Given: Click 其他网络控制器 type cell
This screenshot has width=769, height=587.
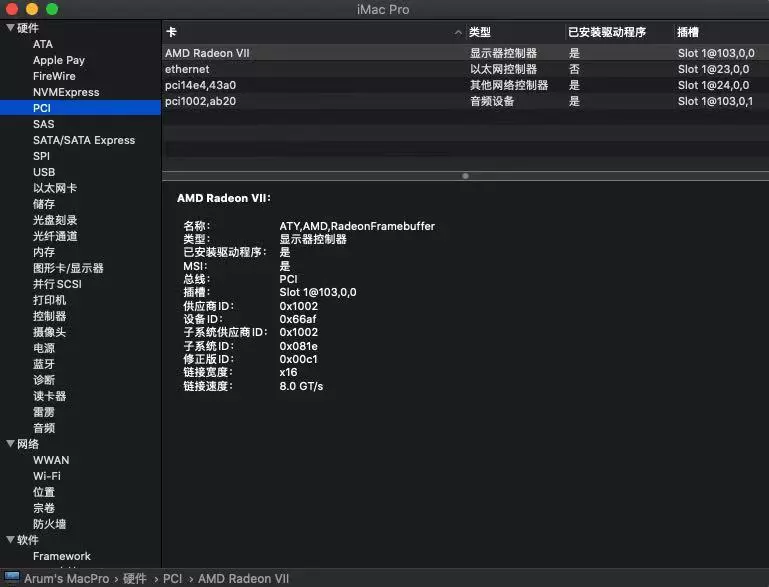Looking at the screenshot, I should [x=509, y=85].
